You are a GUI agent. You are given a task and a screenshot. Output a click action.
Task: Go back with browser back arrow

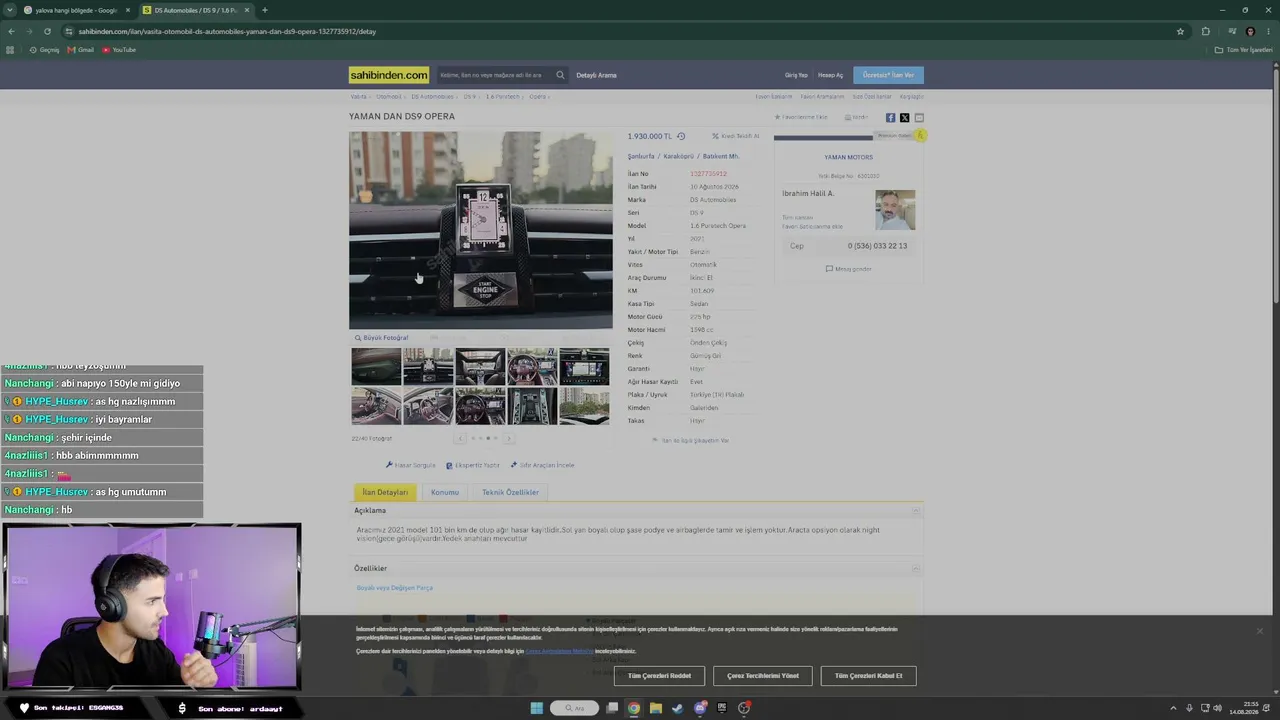pyautogui.click(x=11, y=31)
